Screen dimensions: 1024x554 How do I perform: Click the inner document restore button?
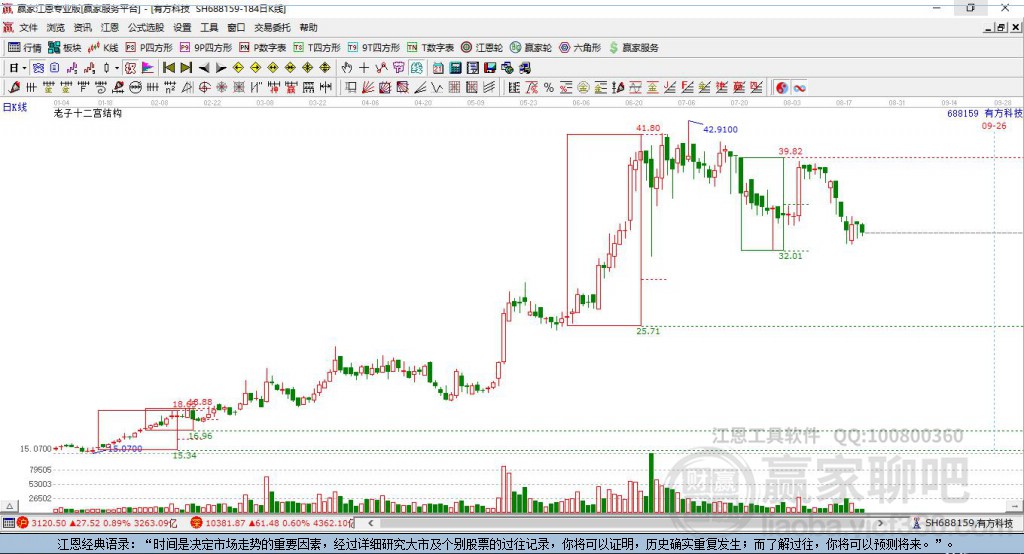tap(1000, 27)
